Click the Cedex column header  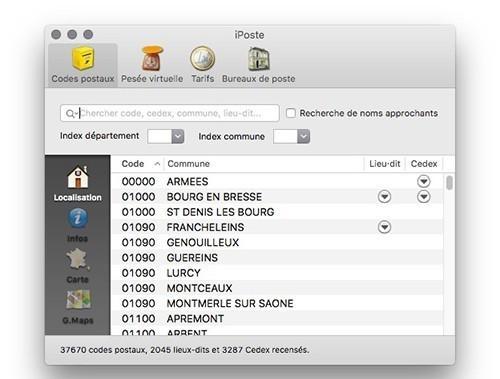pyautogui.click(x=424, y=164)
